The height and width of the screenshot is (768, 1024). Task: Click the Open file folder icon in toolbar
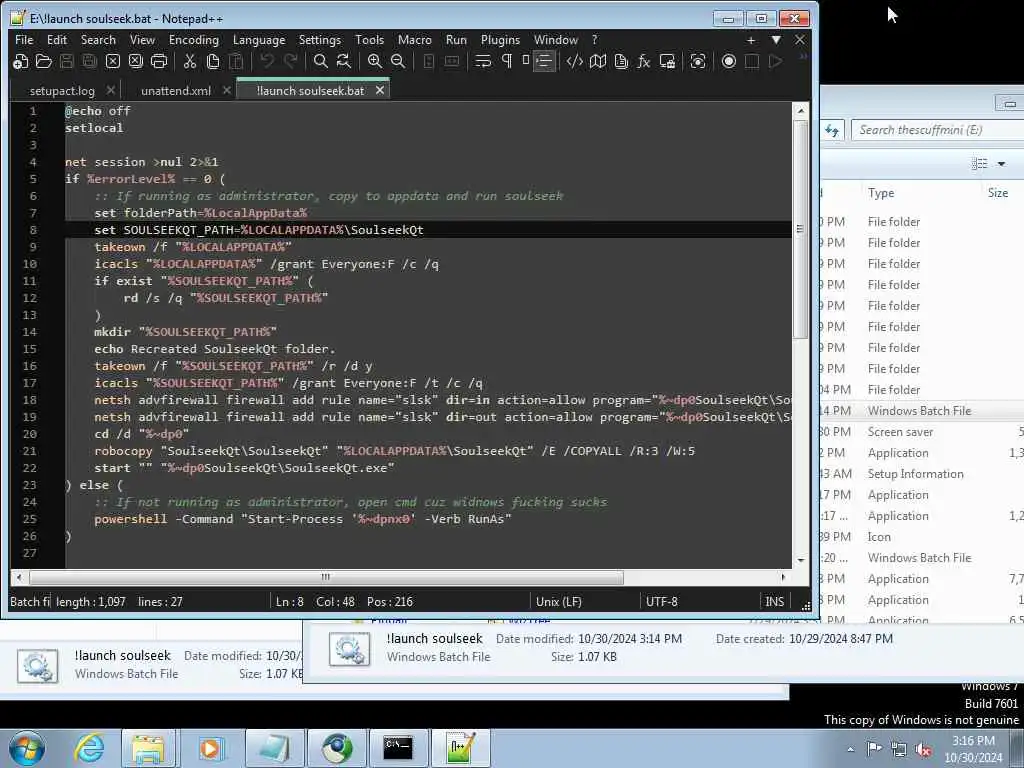pos(44,61)
